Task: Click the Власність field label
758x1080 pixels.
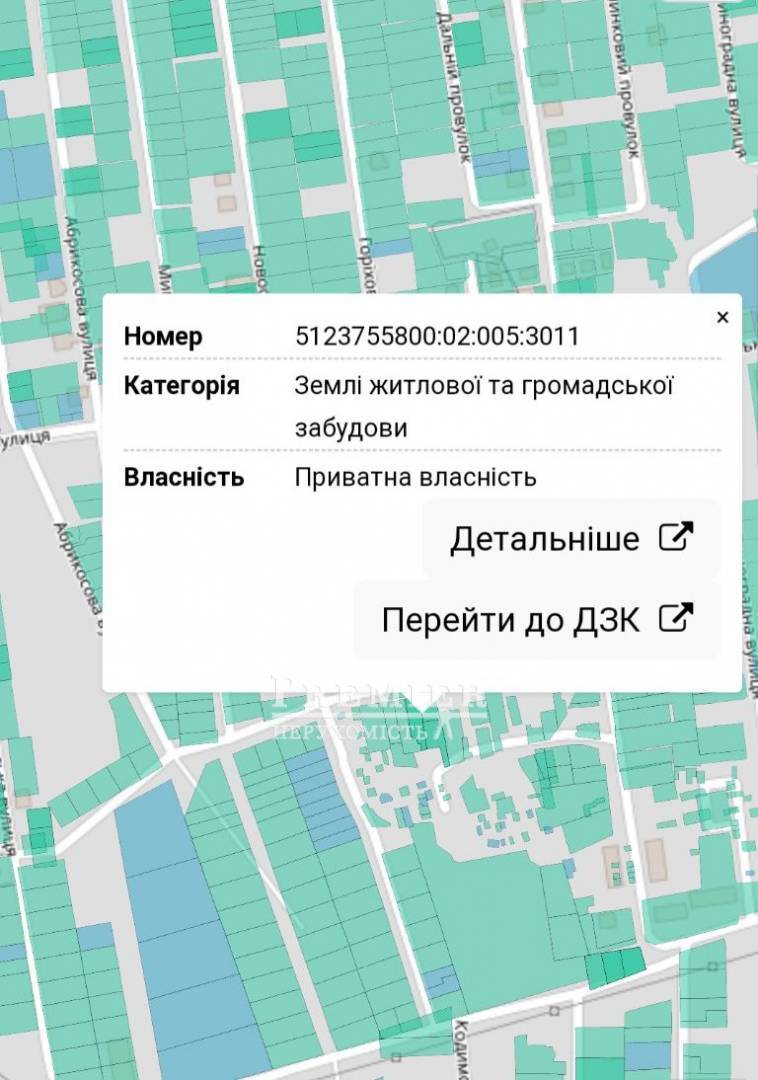Action: [184, 477]
